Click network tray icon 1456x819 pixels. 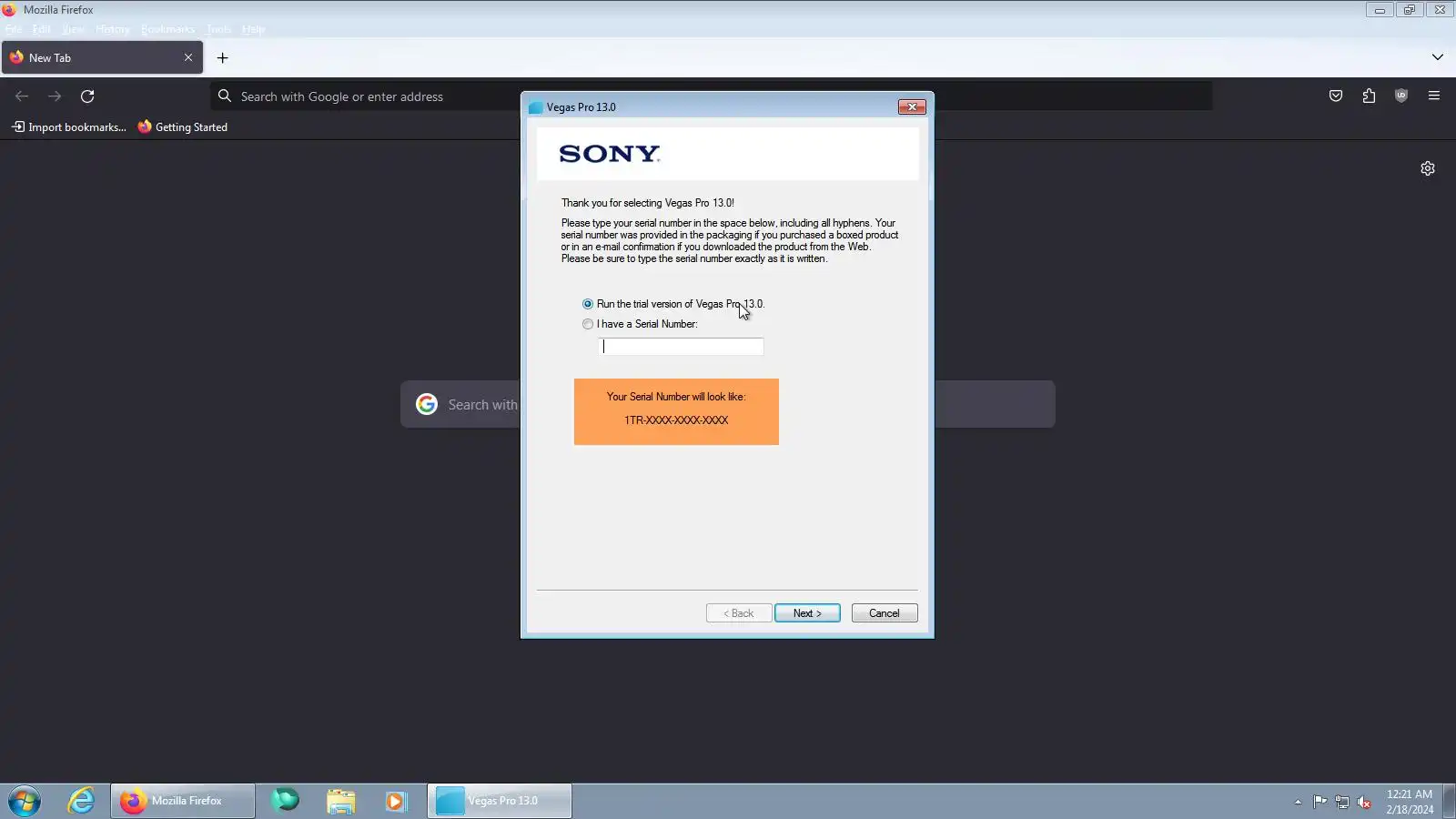click(1342, 802)
